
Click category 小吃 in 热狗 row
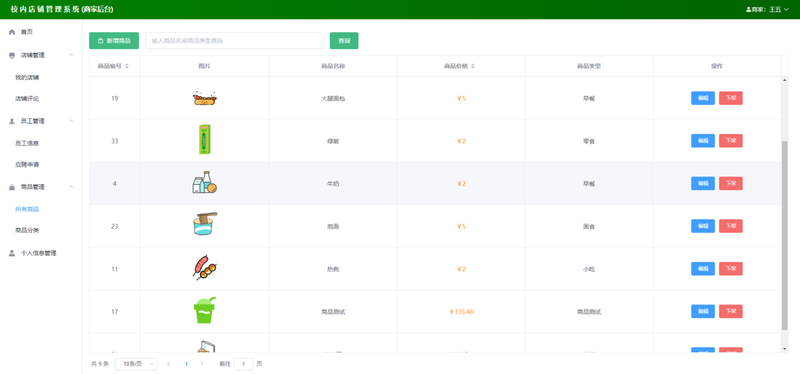(589, 269)
